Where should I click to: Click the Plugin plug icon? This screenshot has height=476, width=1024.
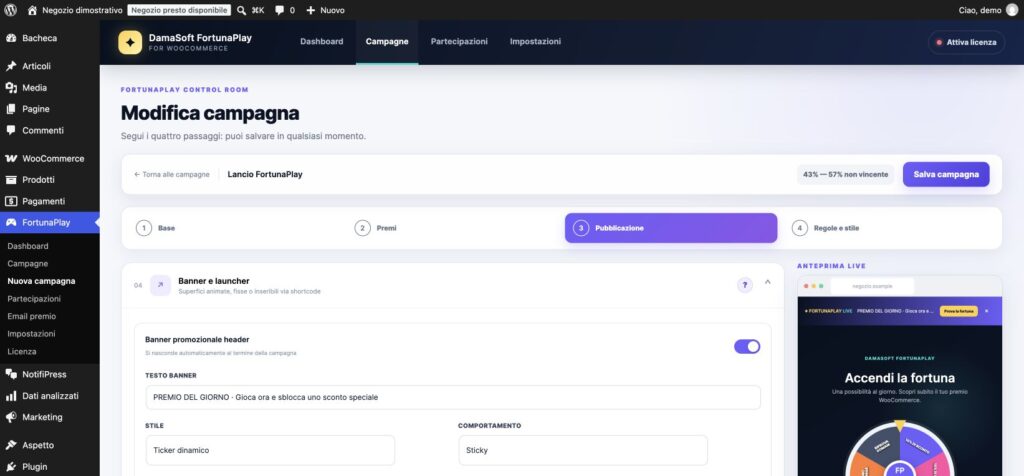[x=10, y=467]
